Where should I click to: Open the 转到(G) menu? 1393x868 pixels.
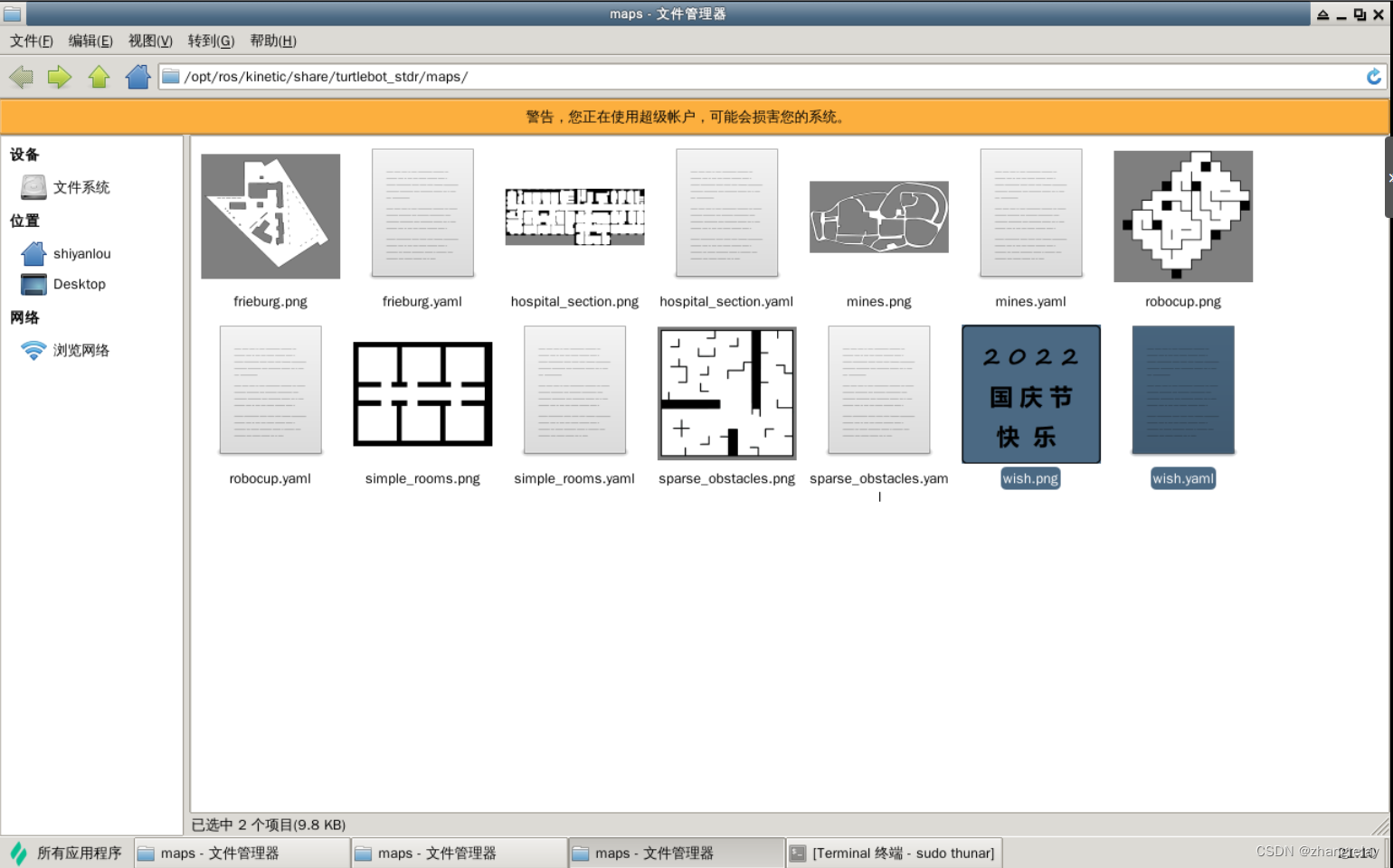tap(211, 41)
